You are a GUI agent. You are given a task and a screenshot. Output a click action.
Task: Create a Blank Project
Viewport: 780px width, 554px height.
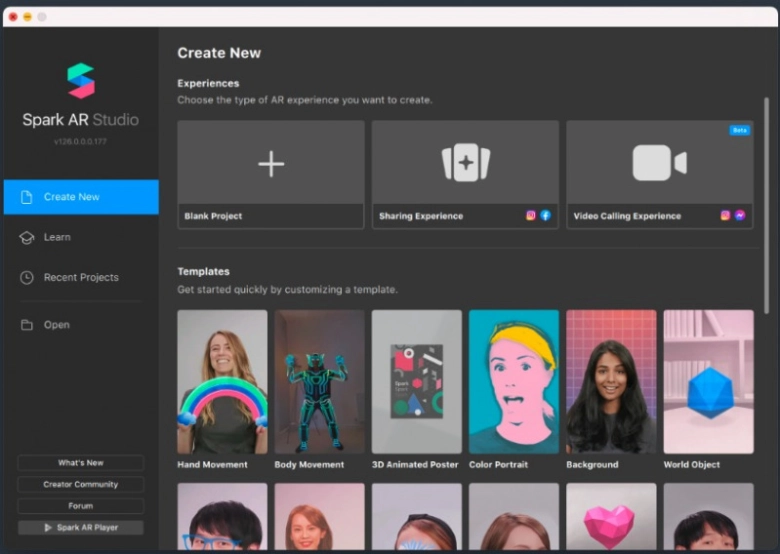click(x=271, y=175)
